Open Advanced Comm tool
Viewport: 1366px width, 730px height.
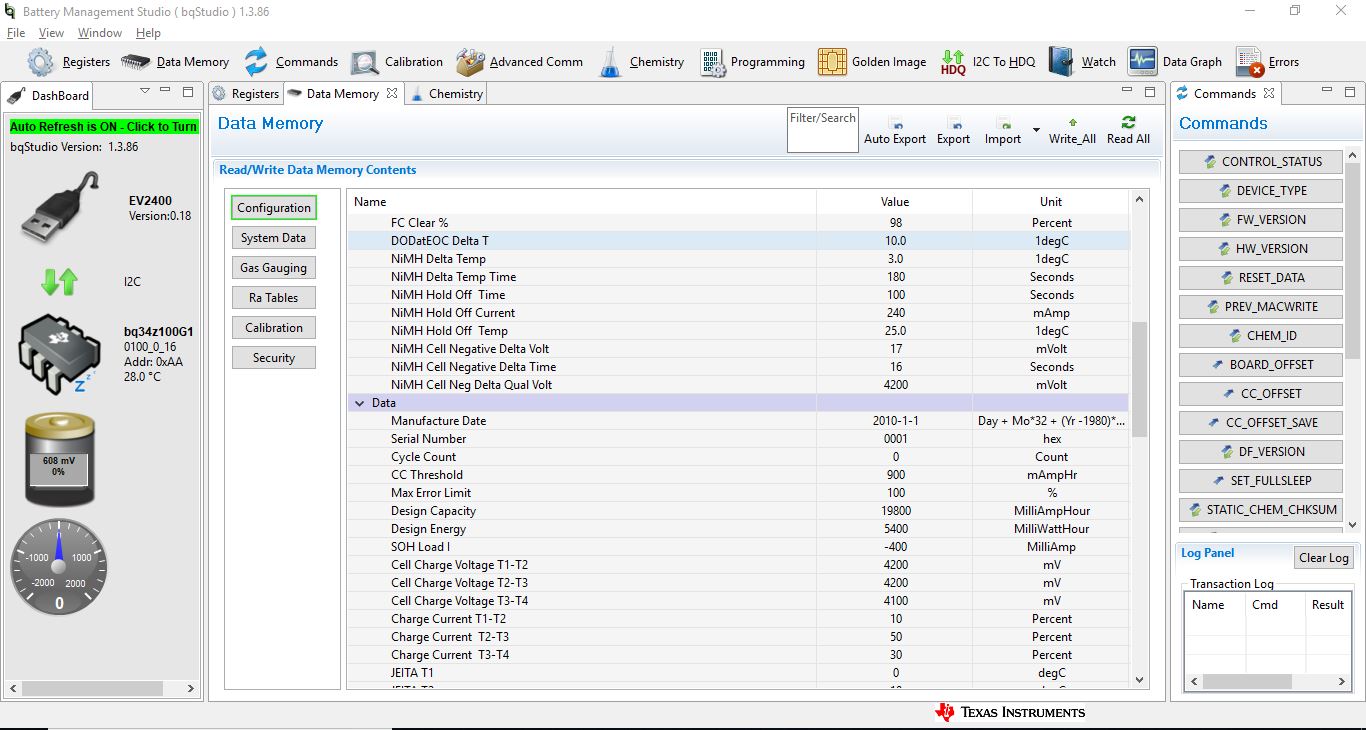point(520,62)
